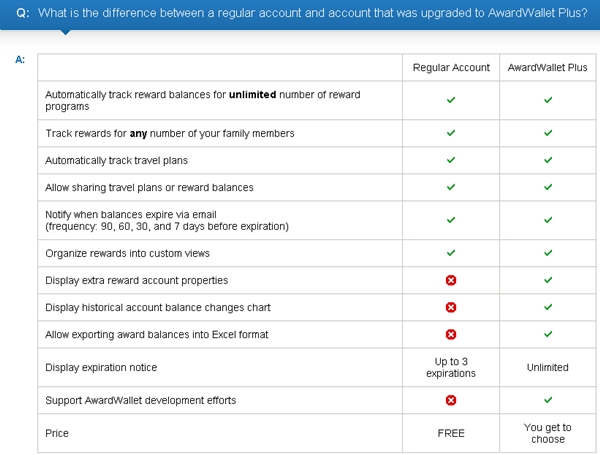
Task: Click AwardWallet Plus checkmark for track travel plans
Action: (548, 160)
